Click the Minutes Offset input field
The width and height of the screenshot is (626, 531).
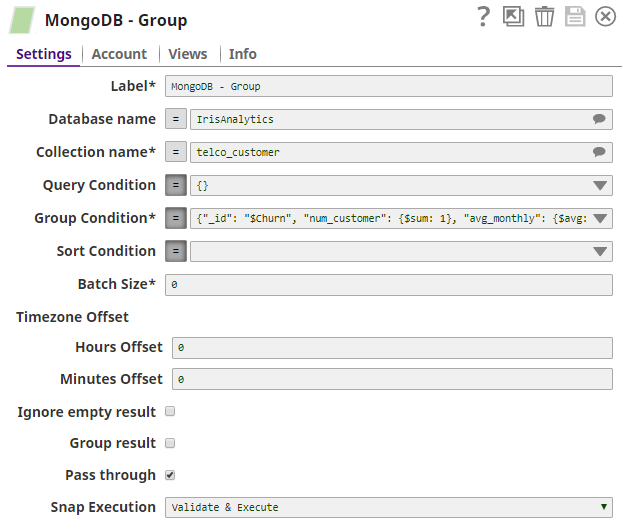click(392, 379)
